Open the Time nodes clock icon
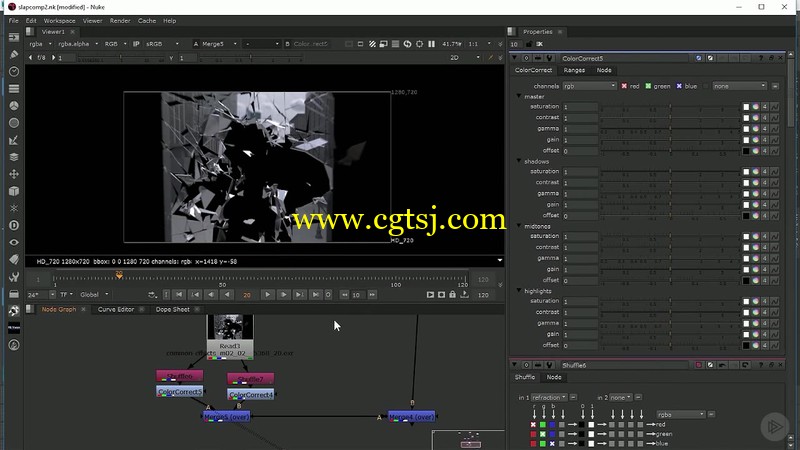 pos(14,71)
